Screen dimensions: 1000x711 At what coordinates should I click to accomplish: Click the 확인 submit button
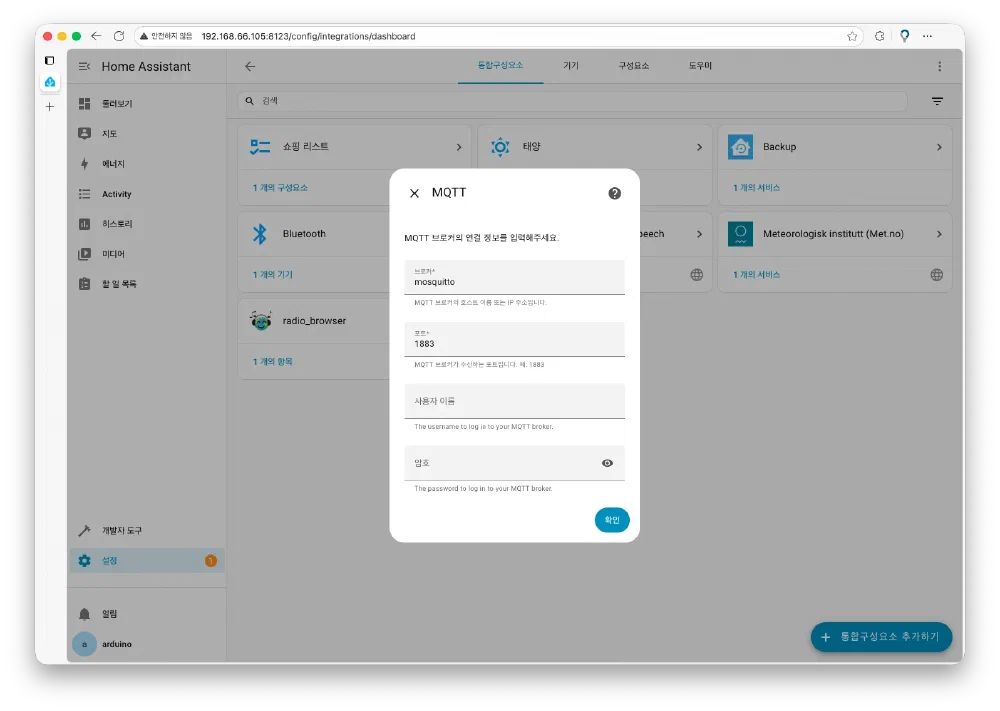612,520
